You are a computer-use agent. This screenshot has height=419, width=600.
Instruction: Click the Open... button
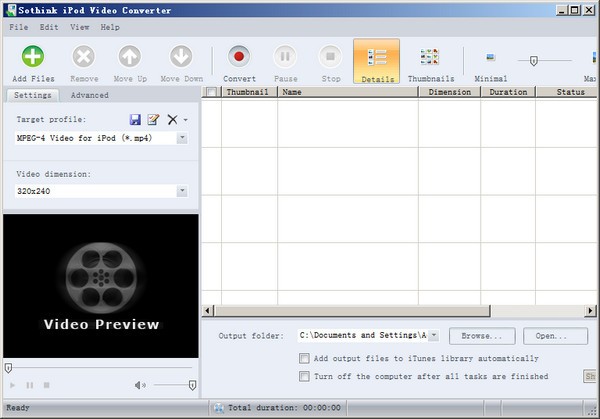[555, 336]
